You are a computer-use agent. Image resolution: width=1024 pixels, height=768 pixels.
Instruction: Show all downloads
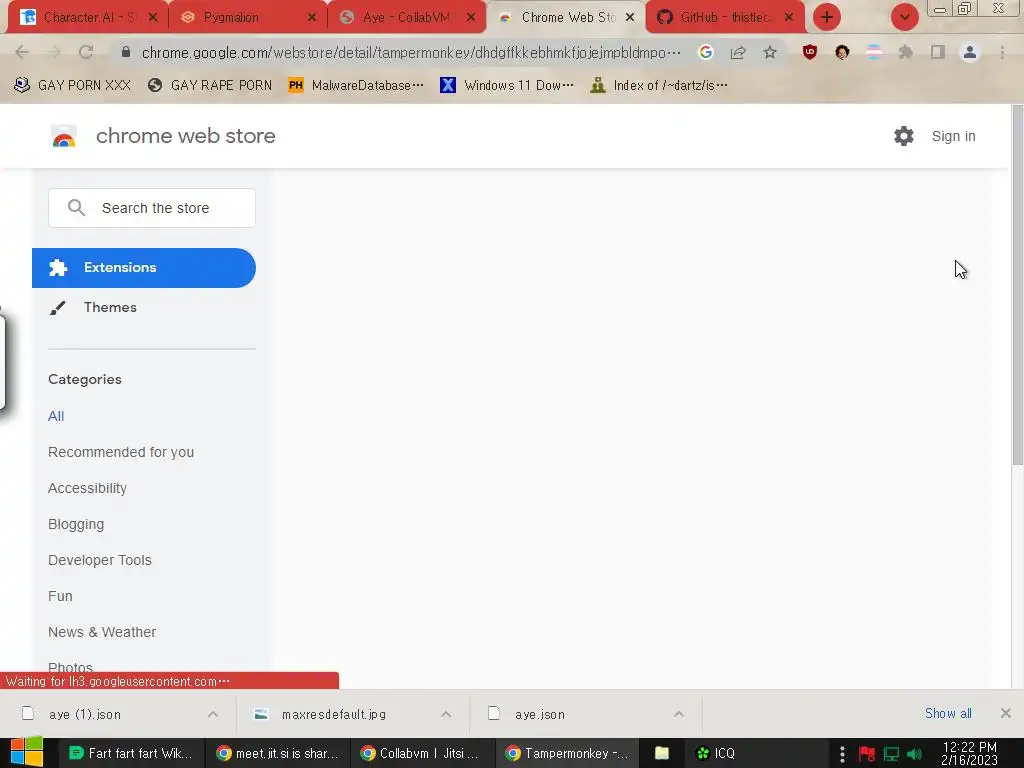pyautogui.click(x=948, y=713)
